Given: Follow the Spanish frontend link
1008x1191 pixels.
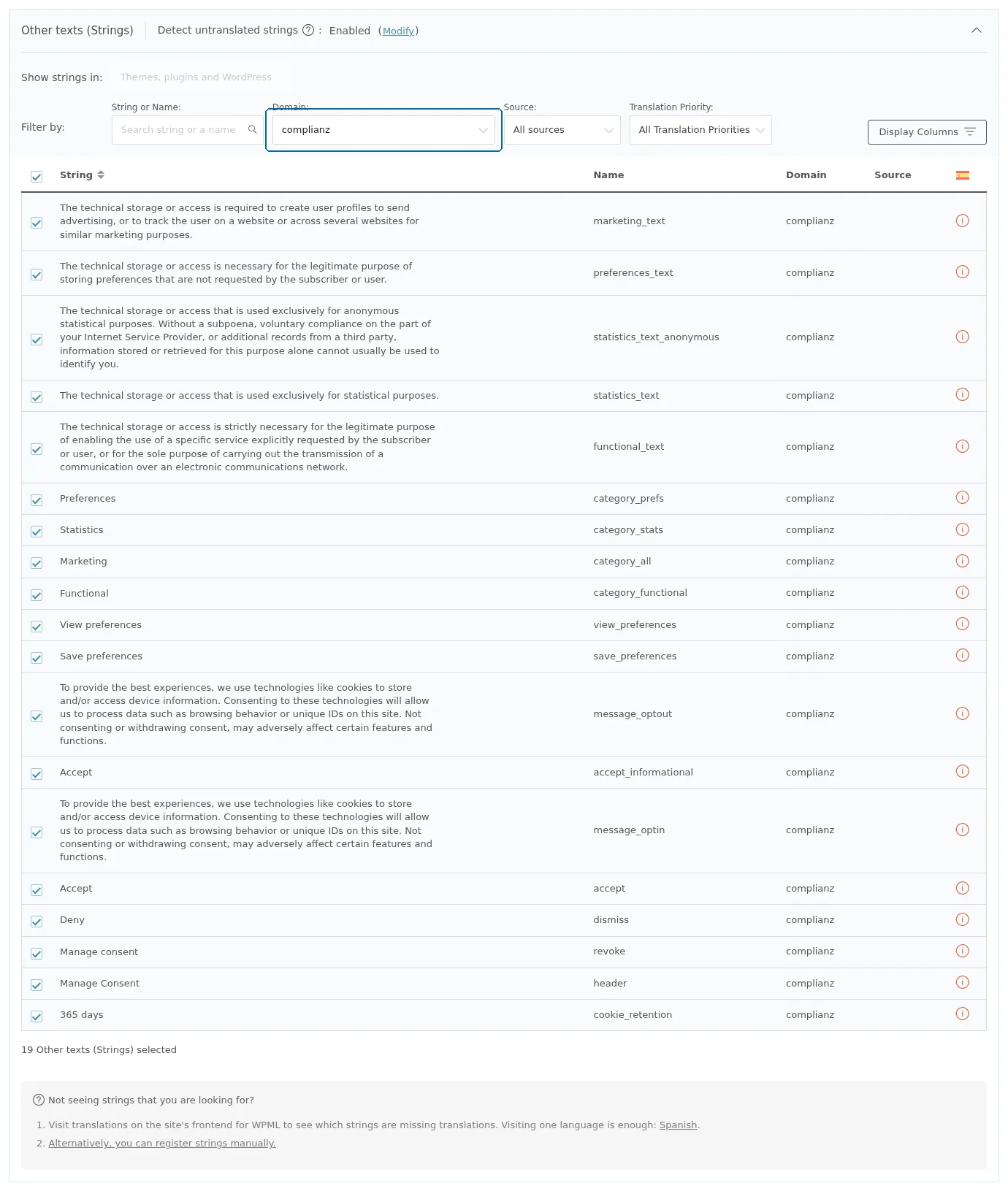Looking at the screenshot, I should pyautogui.click(x=678, y=1125).
